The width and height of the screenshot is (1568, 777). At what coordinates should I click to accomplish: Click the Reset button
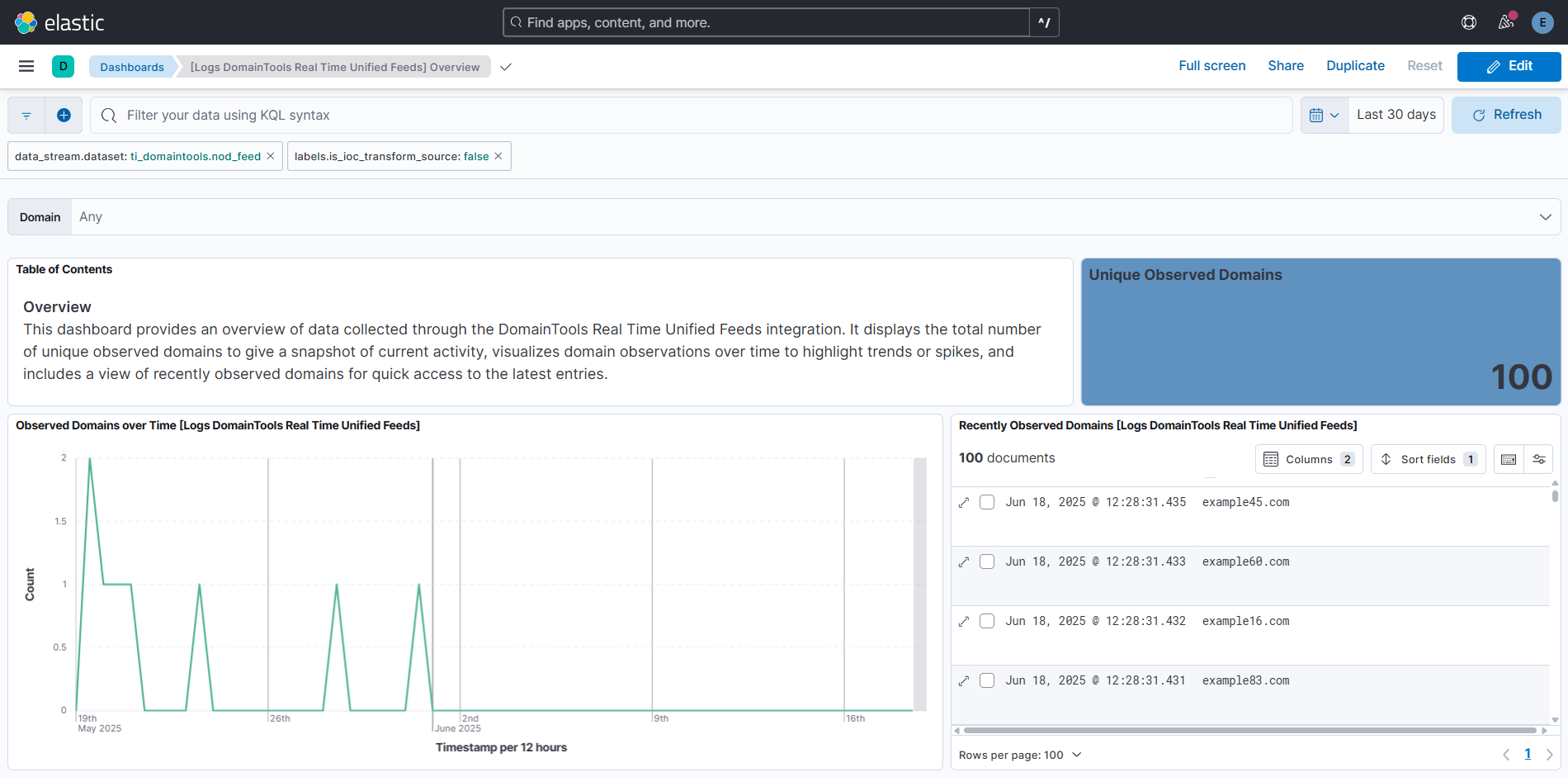1424,66
